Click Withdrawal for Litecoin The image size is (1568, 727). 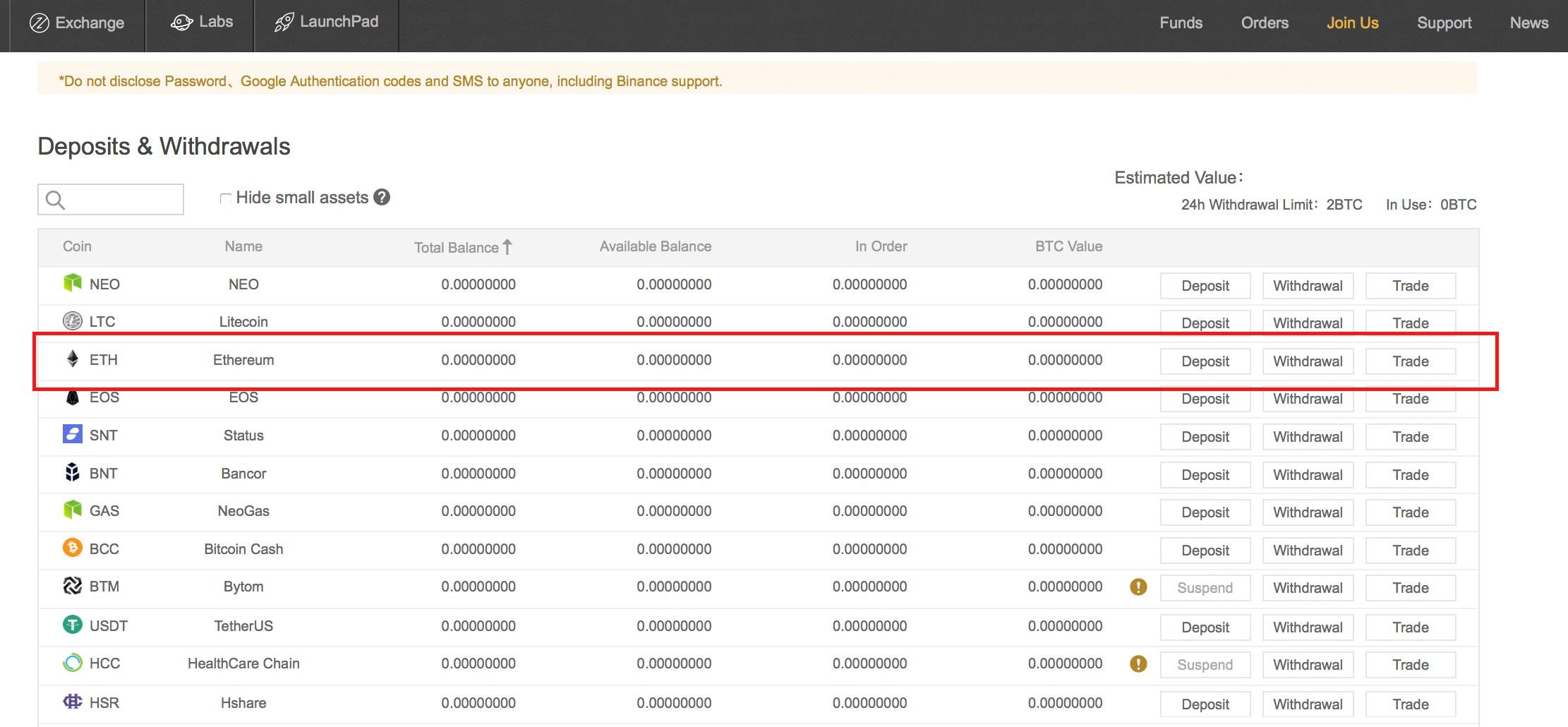pyautogui.click(x=1308, y=323)
